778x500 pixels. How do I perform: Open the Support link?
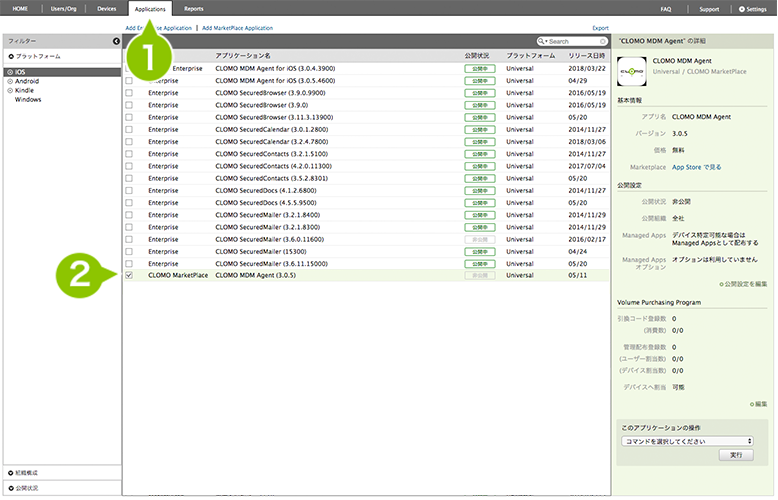[x=709, y=9]
